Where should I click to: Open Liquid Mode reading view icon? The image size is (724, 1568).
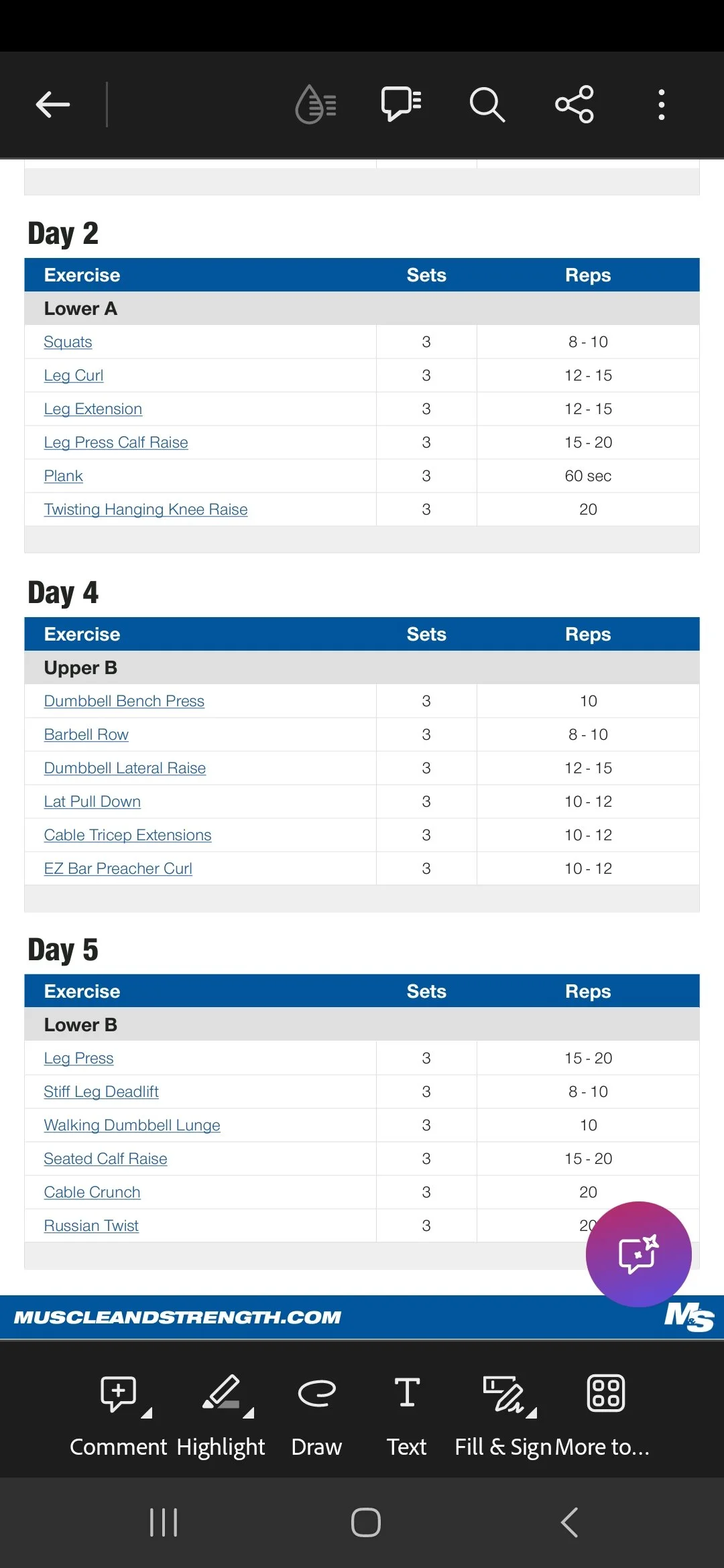[316, 105]
